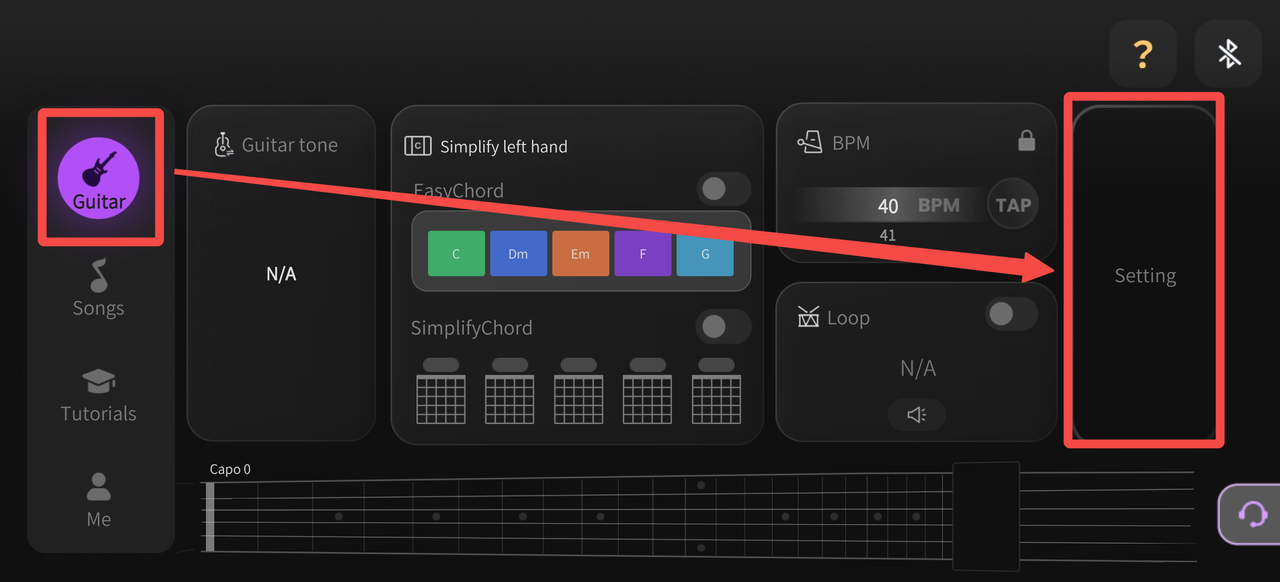
Task: Turn on the SimplifyChord switch
Action: point(723,326)
